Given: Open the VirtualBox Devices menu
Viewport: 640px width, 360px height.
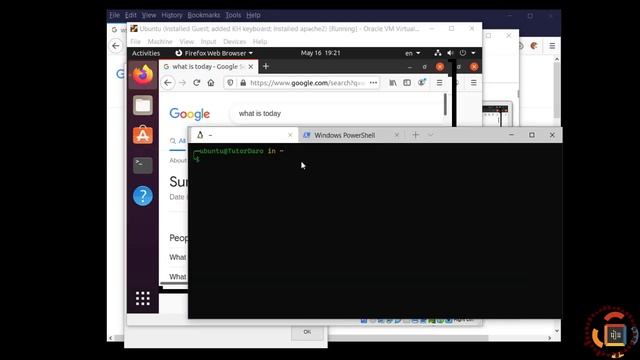Looking at the screenshot, I should [x=234, y=42].
